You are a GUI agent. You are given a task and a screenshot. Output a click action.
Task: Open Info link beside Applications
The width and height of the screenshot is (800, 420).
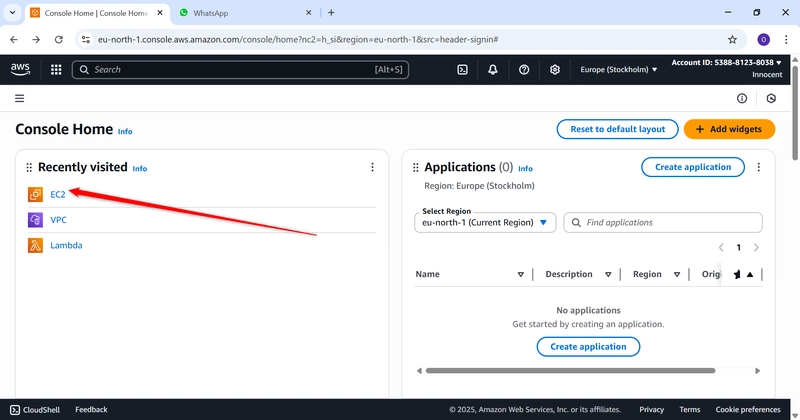click(x=526, y=168)
